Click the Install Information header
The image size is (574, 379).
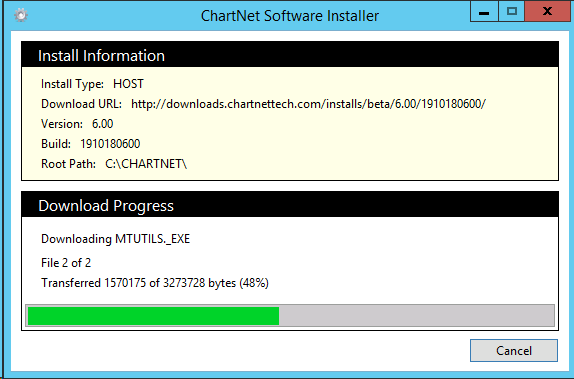[290, 55]
